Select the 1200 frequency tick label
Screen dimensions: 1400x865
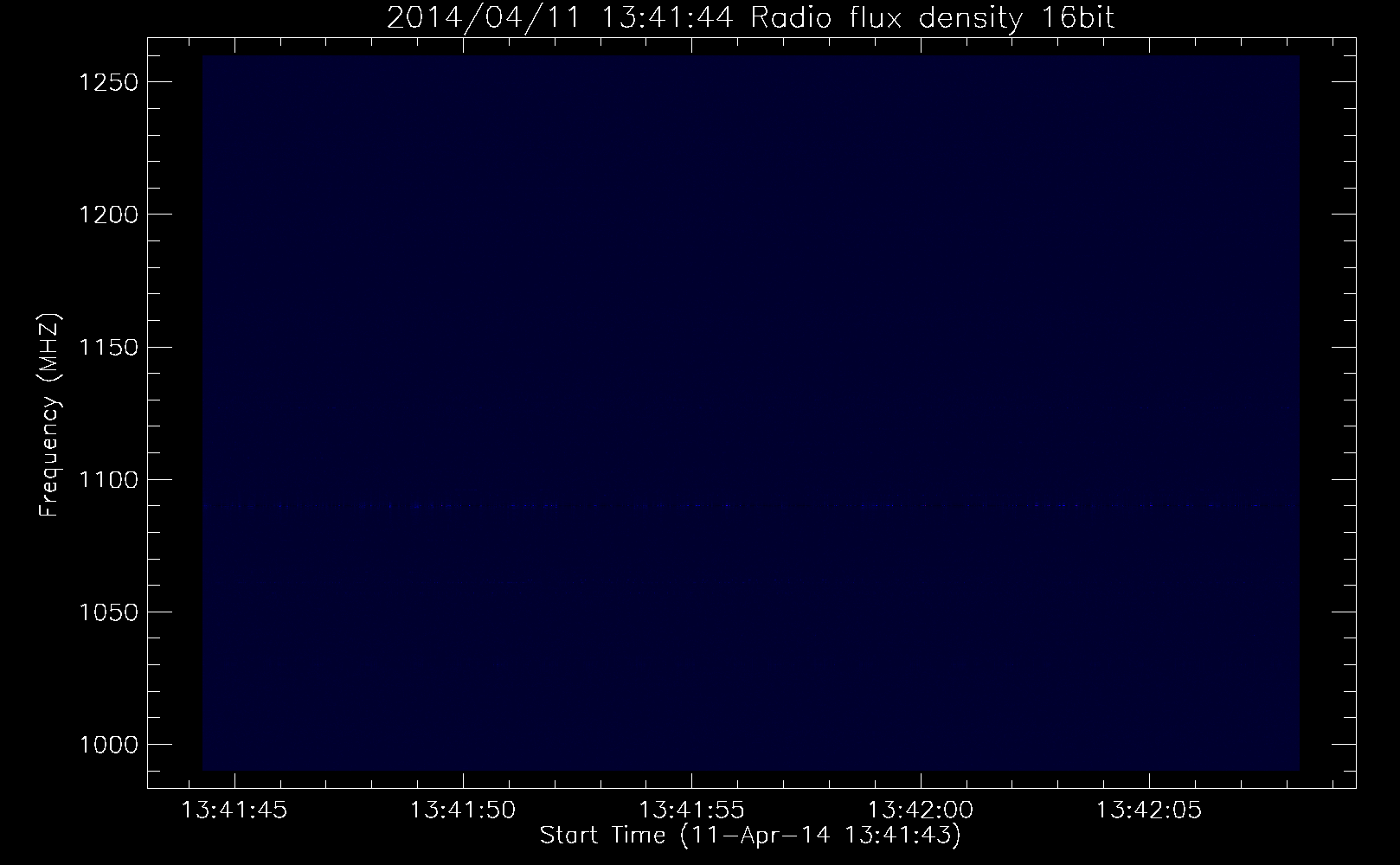coord(108,215)
